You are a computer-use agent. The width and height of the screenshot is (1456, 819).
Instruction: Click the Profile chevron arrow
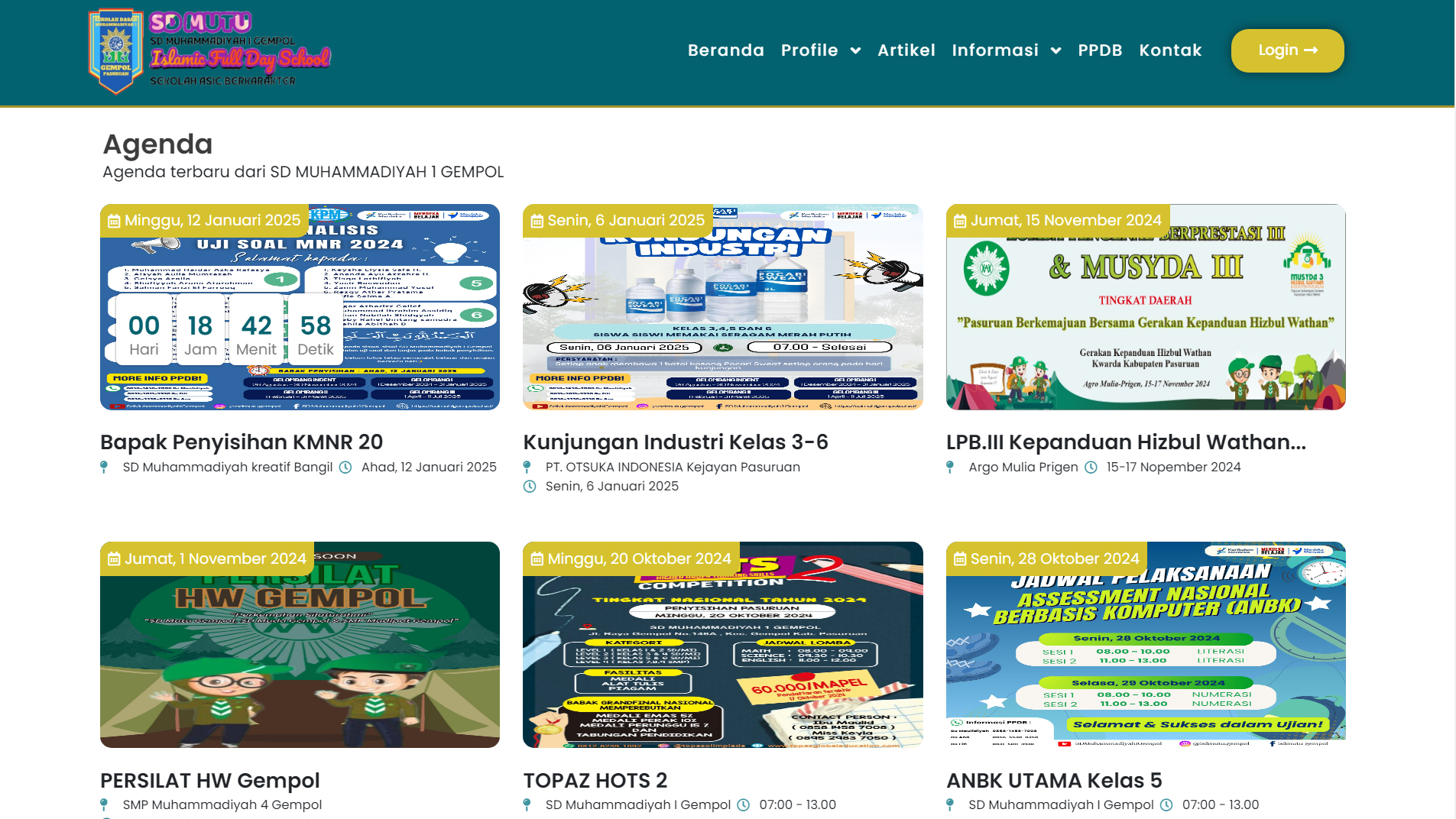coord(856,51)
